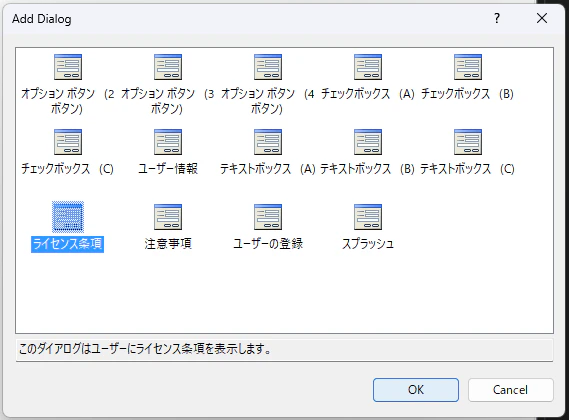569x420 pixels.
Task: Click the selected label ライセンス条項
Action: pos(67,244)
